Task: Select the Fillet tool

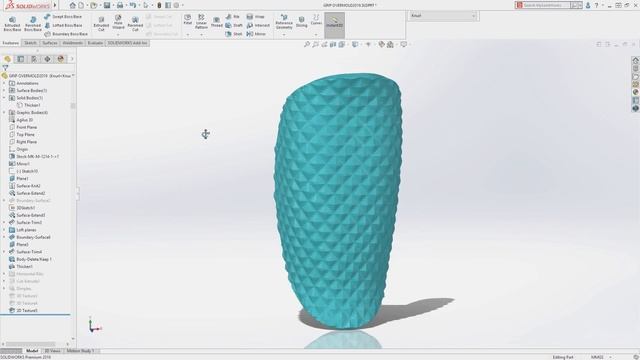Action: click(187, 20)
